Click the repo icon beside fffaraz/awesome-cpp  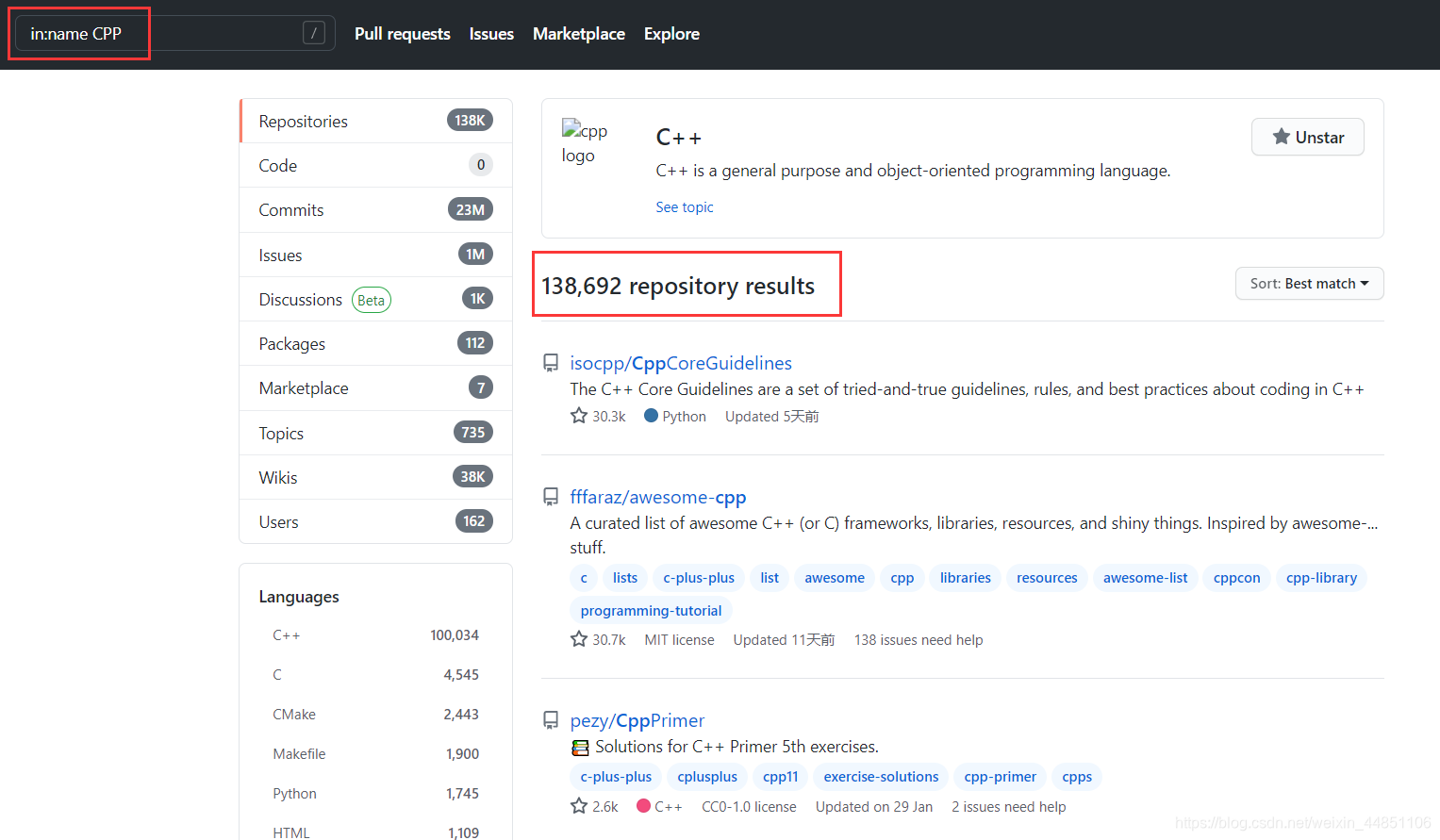pyautogui.click(x=551, y=497)
